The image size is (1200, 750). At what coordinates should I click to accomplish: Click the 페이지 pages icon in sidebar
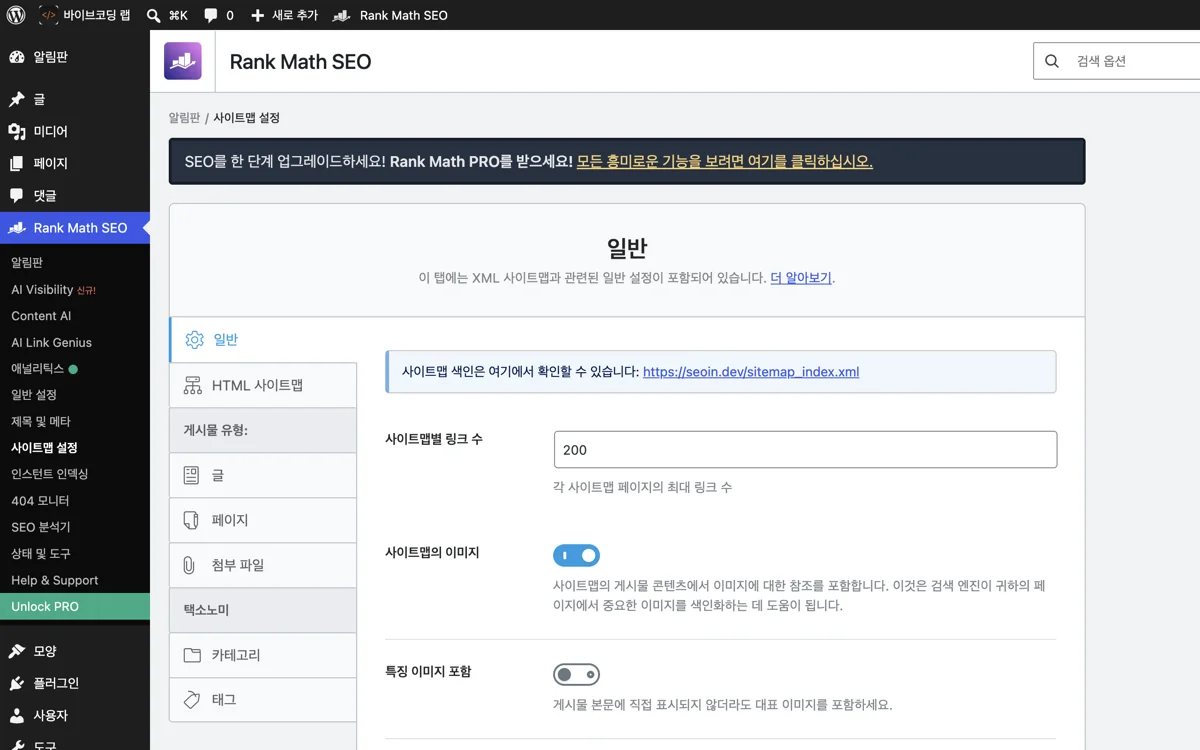(17, 163)
